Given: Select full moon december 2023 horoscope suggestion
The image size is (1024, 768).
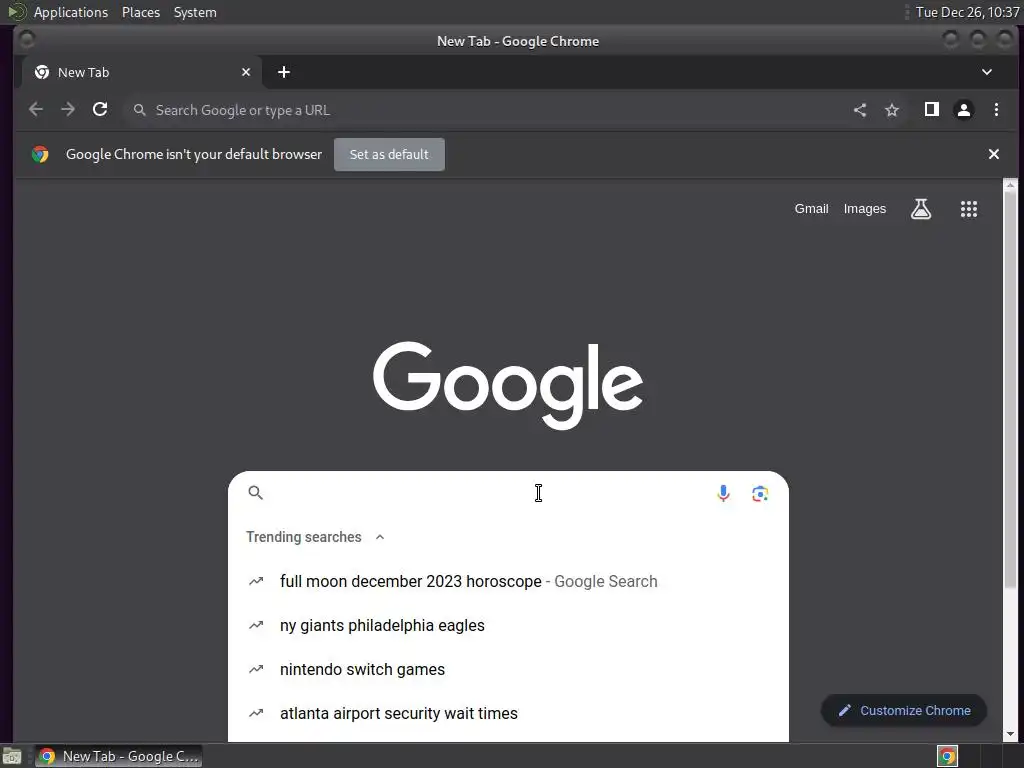Looking at the screenshot, I should point(508,581).
